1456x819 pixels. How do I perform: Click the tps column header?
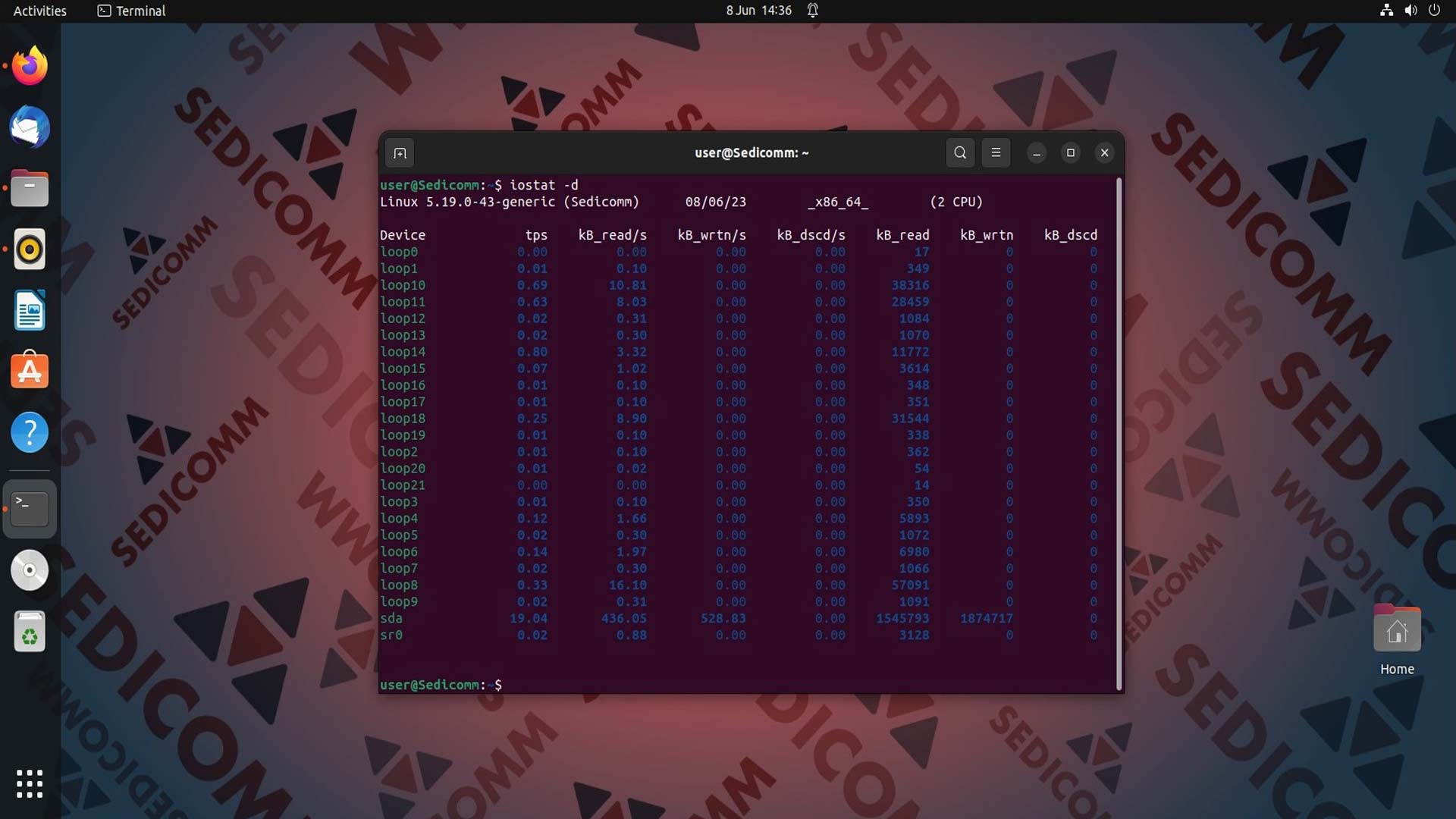(x=536, y=235)
